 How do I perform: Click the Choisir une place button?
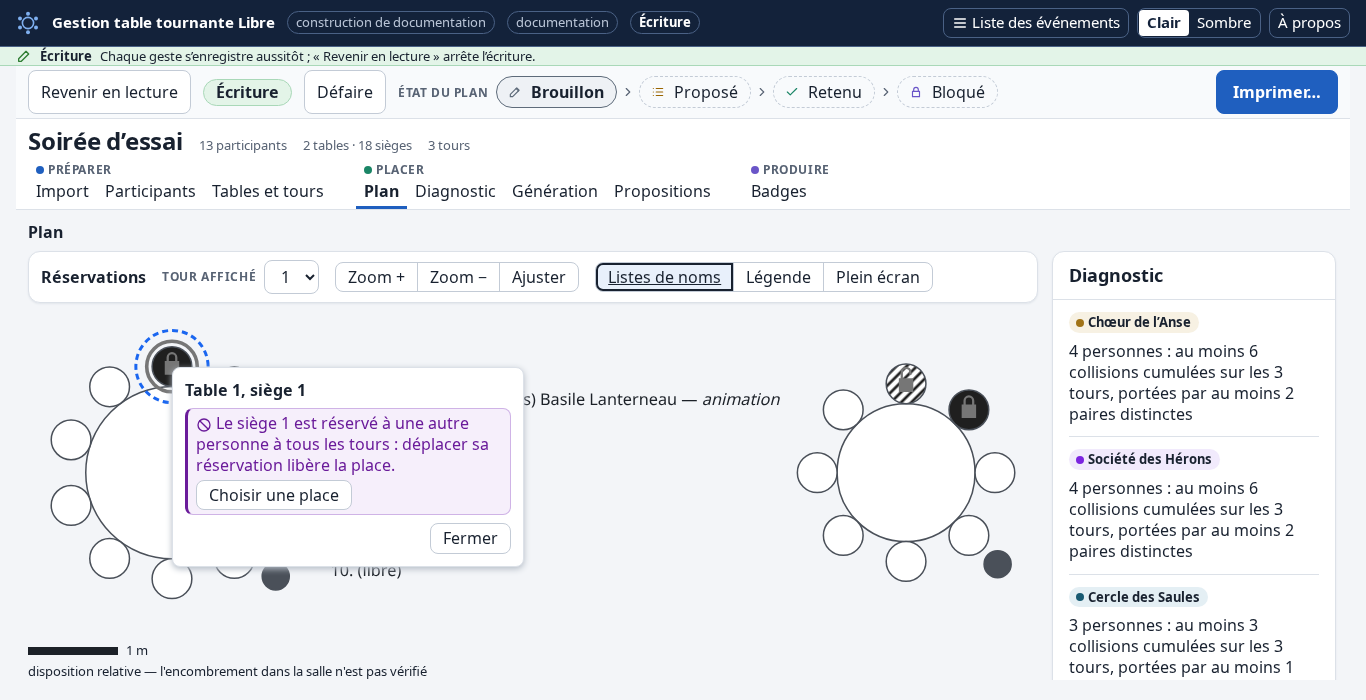coord(274,495)
